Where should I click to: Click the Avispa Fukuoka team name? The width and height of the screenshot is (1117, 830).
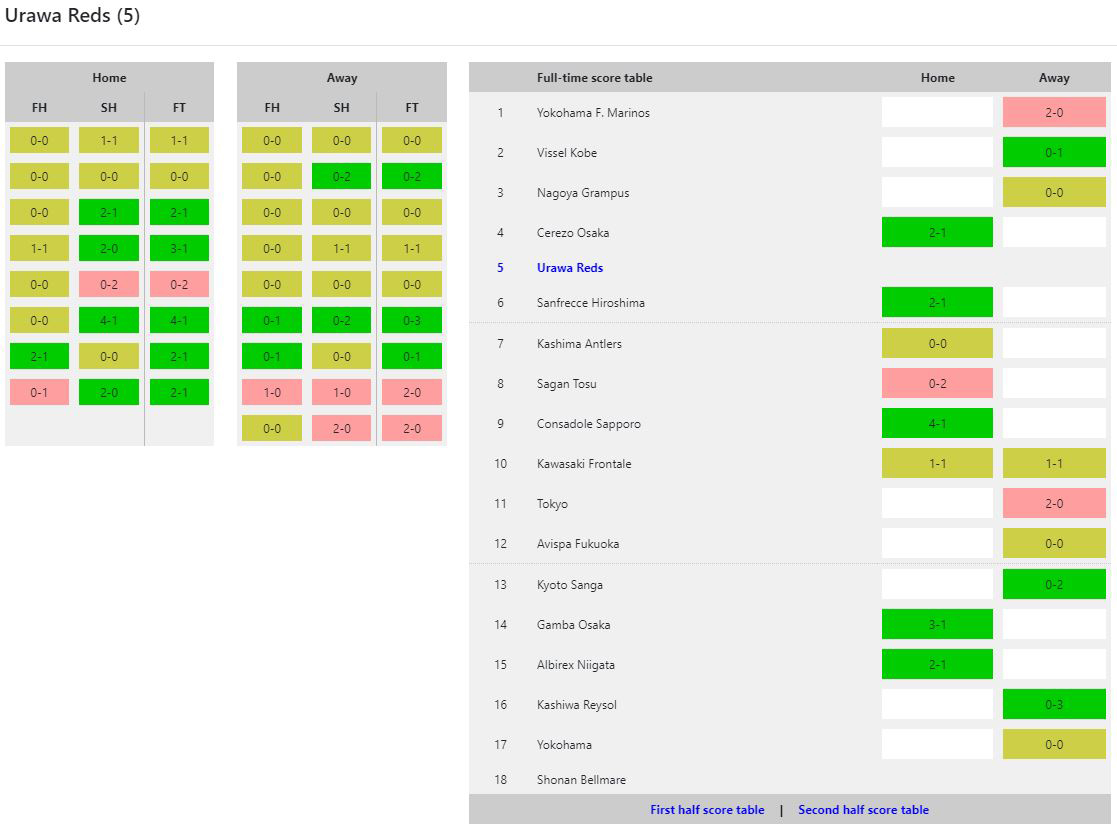coord(578,544)
